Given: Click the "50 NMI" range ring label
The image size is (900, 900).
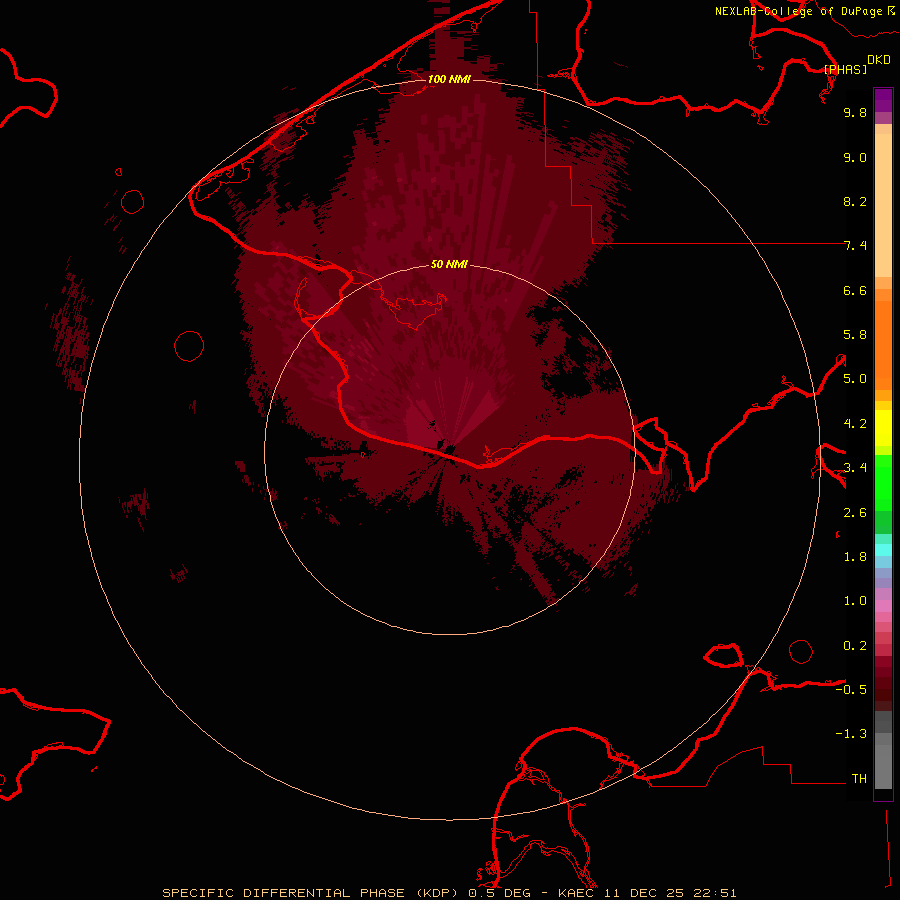Looking at the screenshot, I should pyautogui.click(x=449, y=264).
